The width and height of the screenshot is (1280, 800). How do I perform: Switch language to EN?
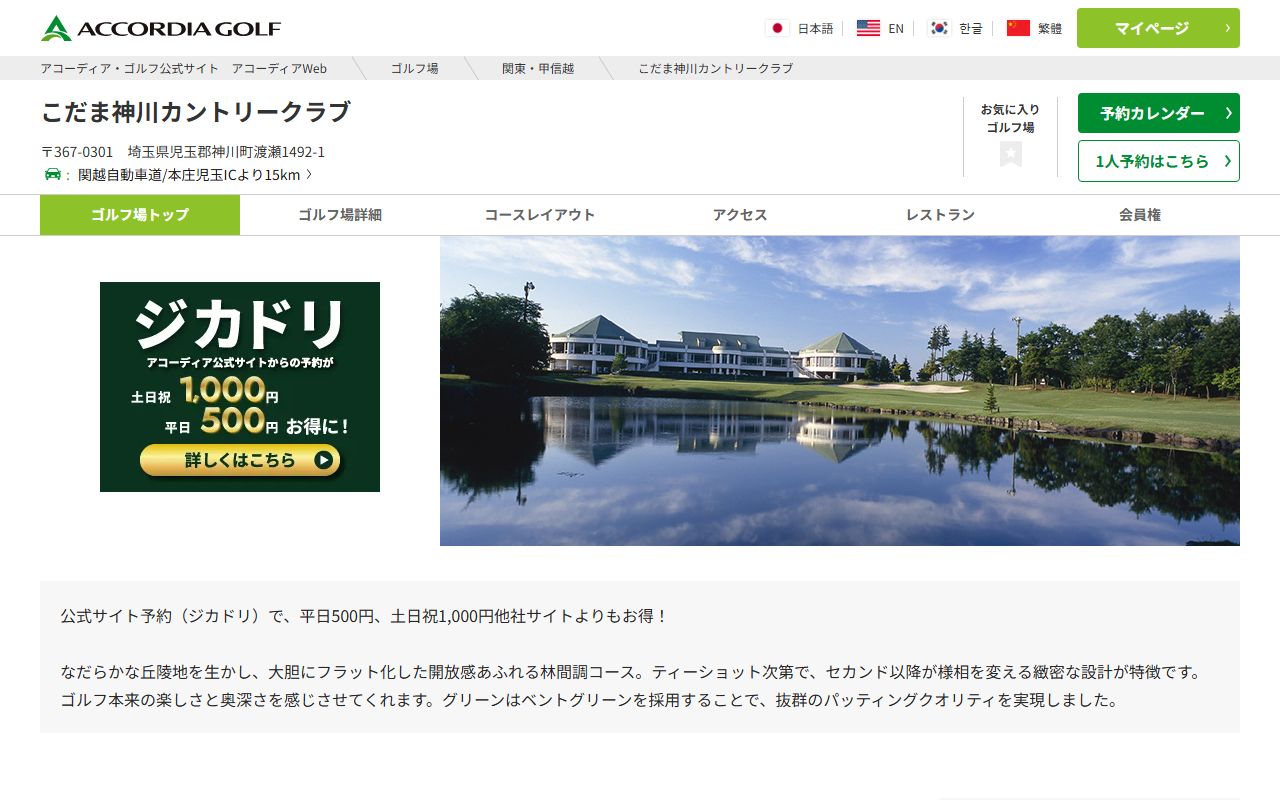coord(896,29)
